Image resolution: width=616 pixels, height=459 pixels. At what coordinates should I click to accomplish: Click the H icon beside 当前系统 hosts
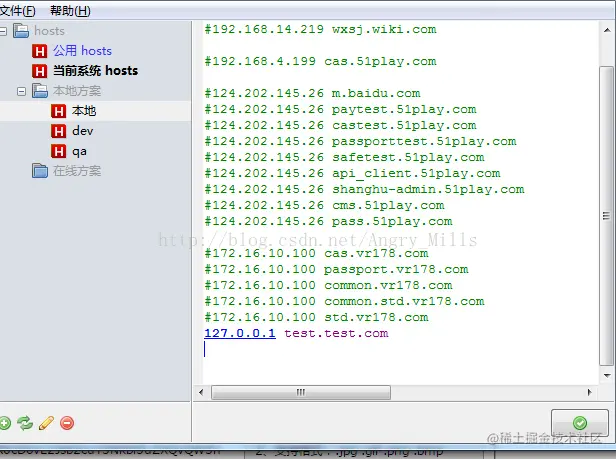[x=39, y=71]
